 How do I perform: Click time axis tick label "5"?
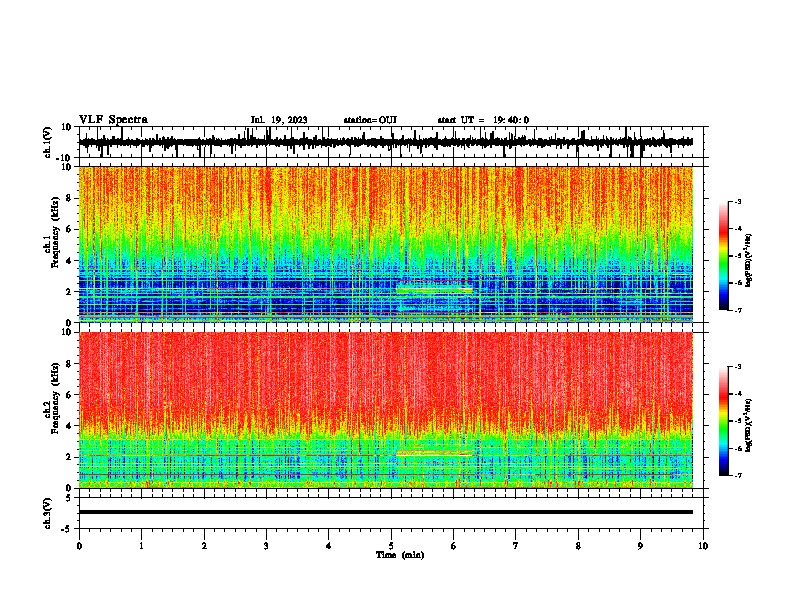tap(391, 546)
